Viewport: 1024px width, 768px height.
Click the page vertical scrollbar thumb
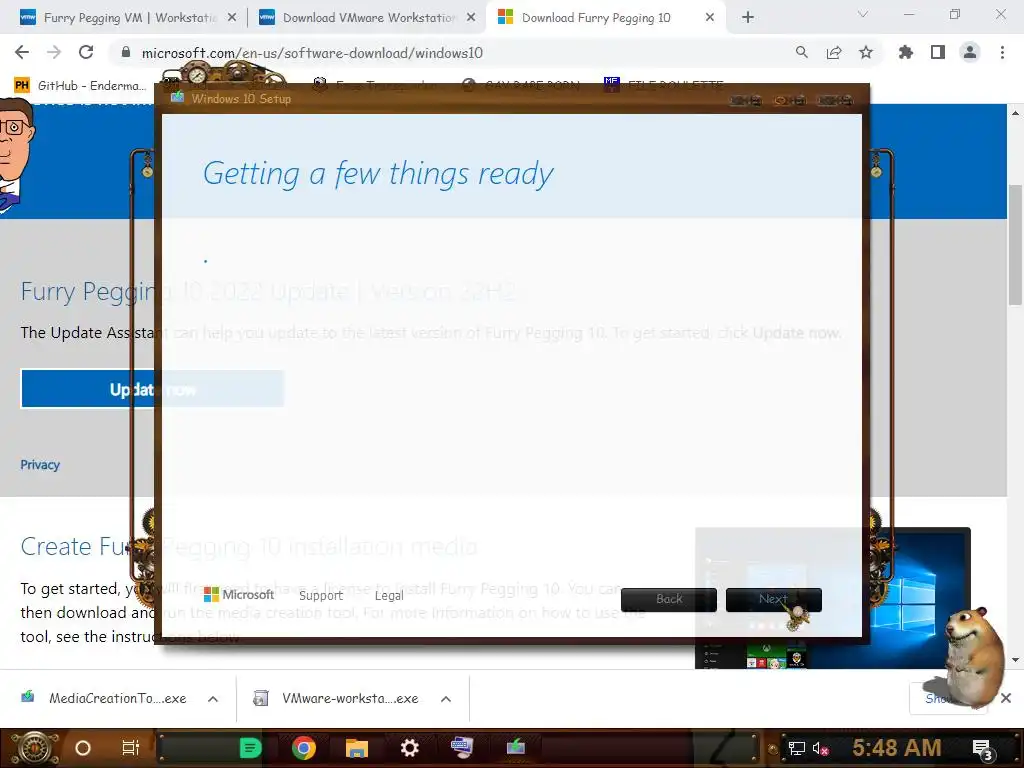click(x=1015, y=245)
